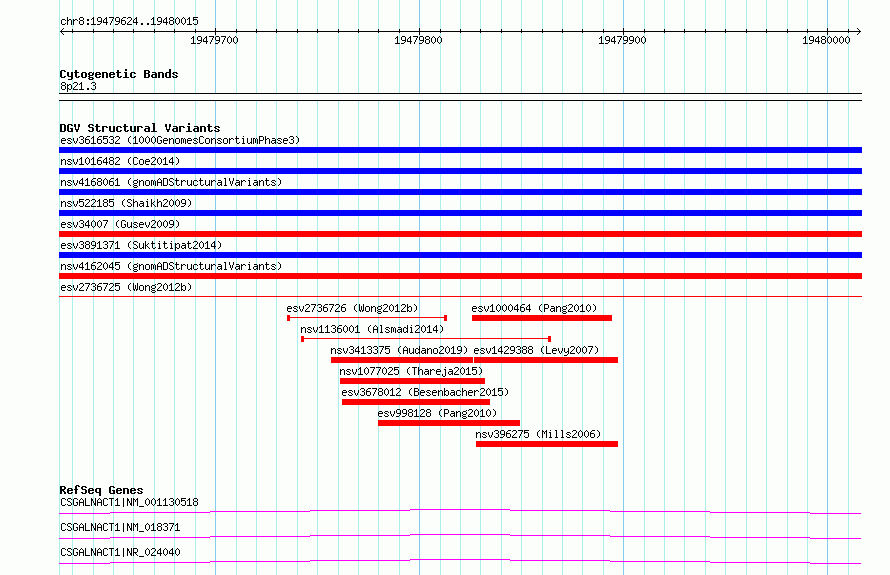Click the esv1000464 (Pang2010) label text
890x575 pixels.
pos(534,308)
